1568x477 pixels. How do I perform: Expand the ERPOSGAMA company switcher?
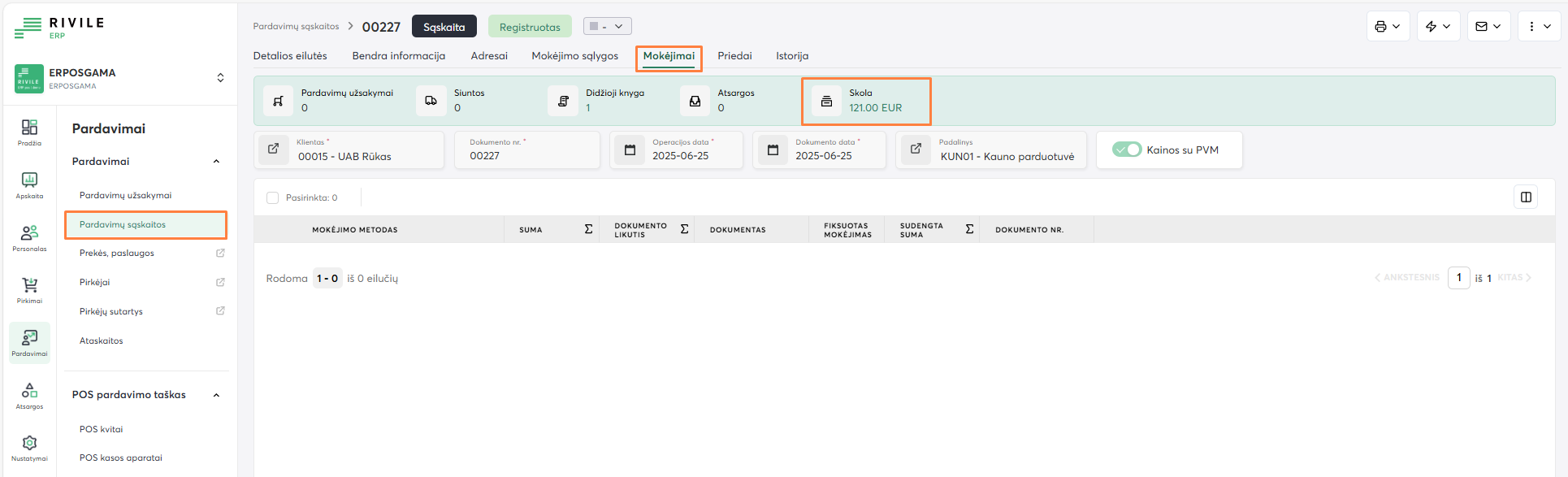(220, 78)
